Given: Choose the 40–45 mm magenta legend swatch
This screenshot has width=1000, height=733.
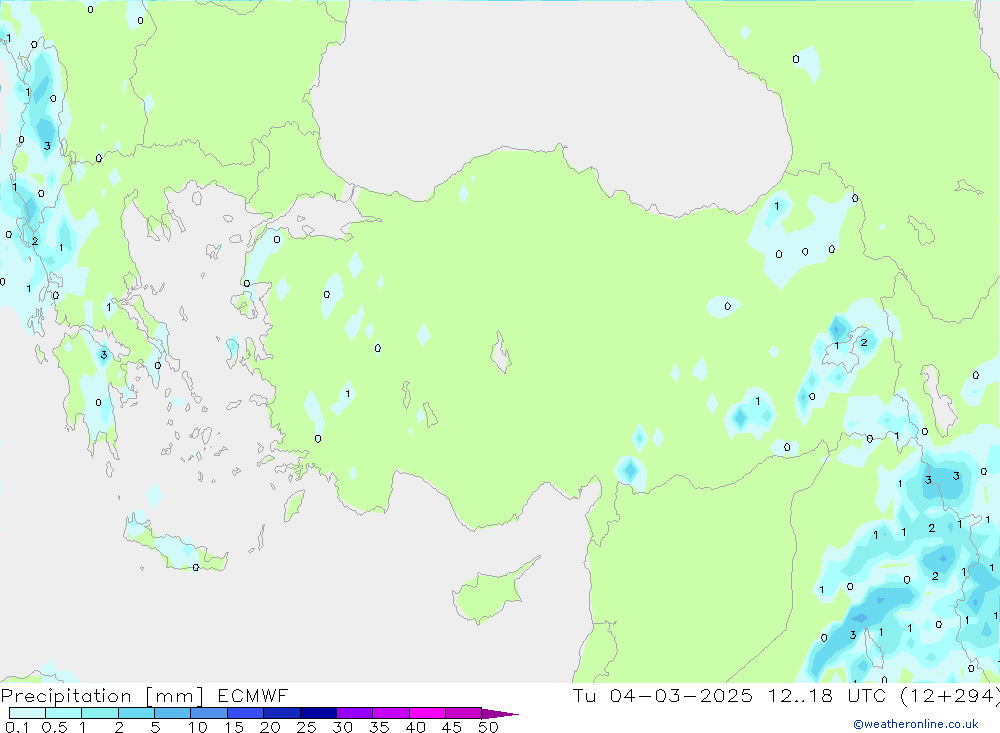Looking at the screenshot, I should [427, 713].
